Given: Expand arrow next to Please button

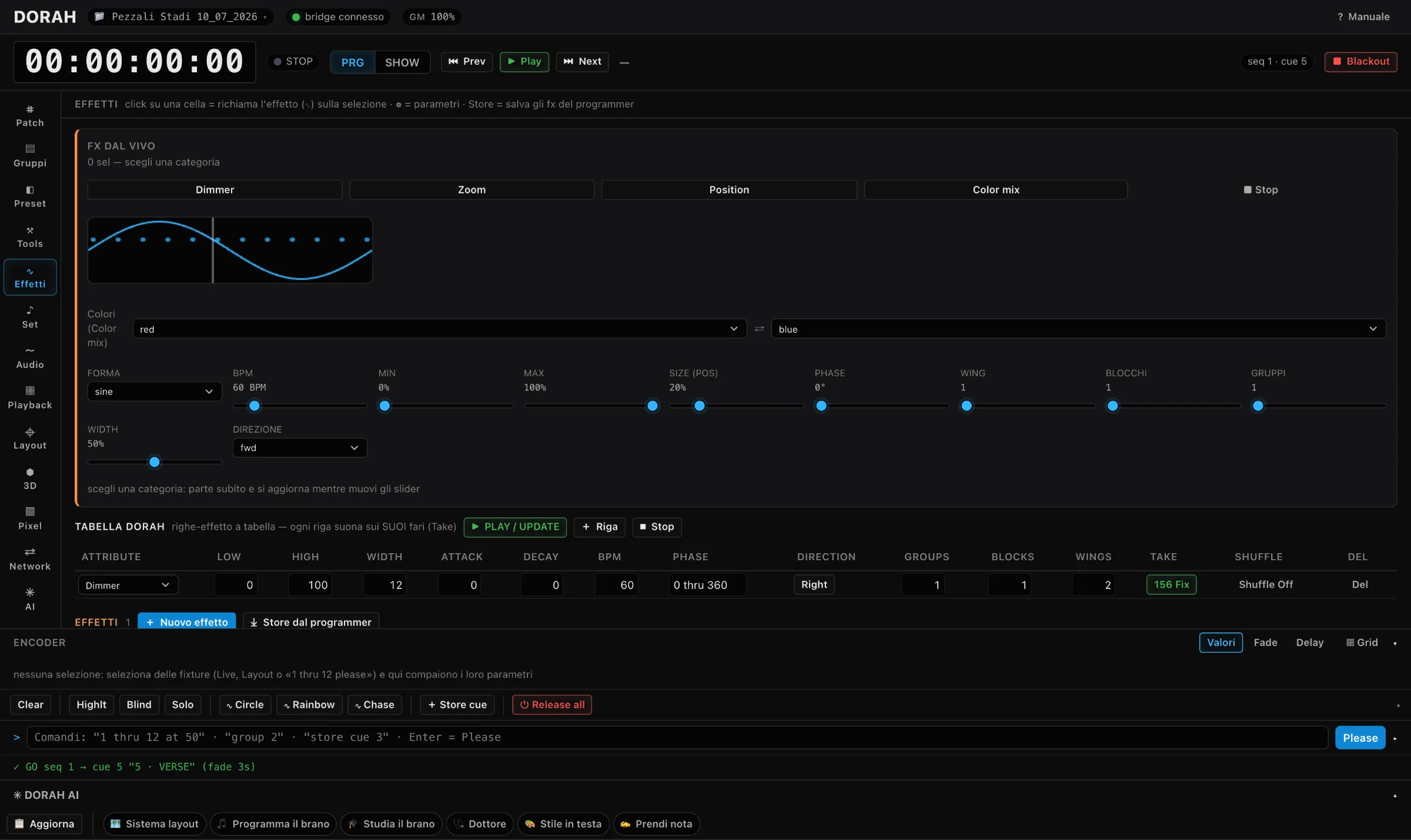Looking at the screenshot, I should (x=1395, y=738).
